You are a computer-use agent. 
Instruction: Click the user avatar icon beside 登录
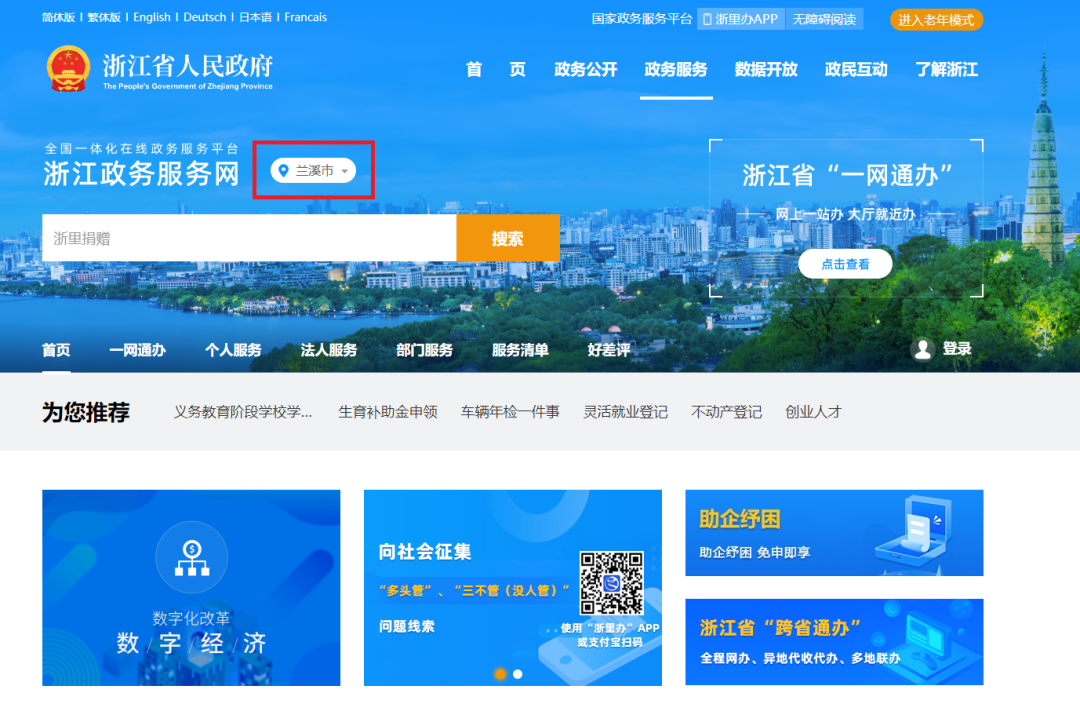coord(922,349)
